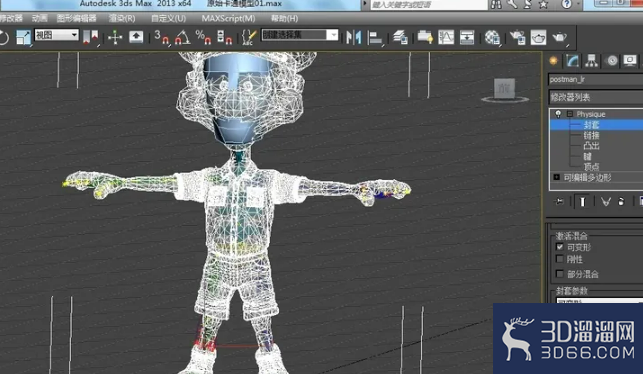Viewport: 643px width, 374px height.
Task: Open the Layer Manager
Action: [400, 37]
